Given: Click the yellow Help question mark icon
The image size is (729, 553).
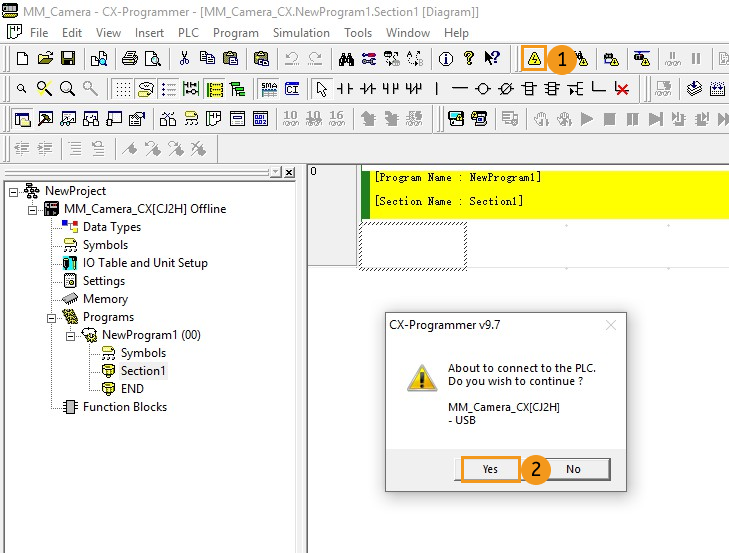Looking at the screenshot, I should (469, 59).
